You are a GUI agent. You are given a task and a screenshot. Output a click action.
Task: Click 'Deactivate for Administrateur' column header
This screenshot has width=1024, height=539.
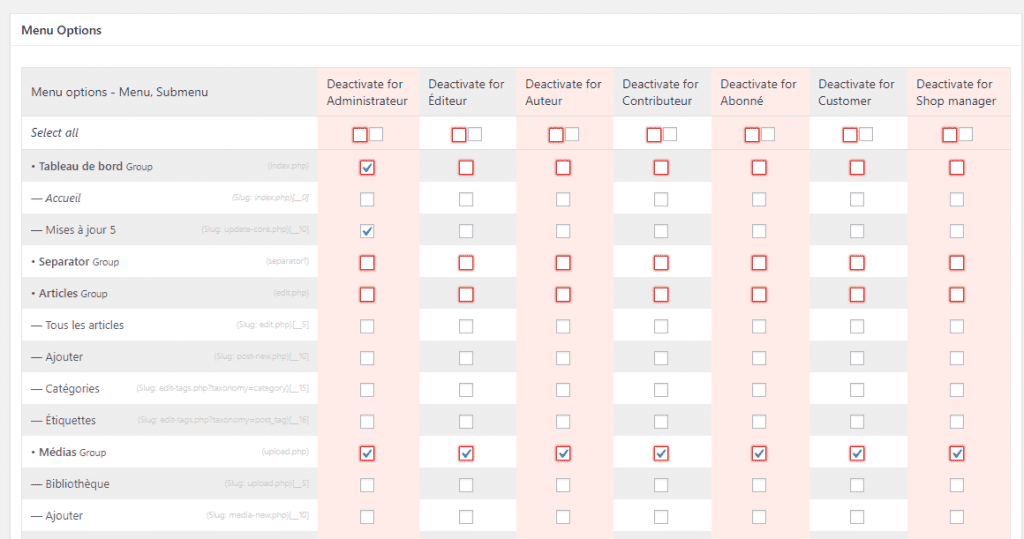367,92
